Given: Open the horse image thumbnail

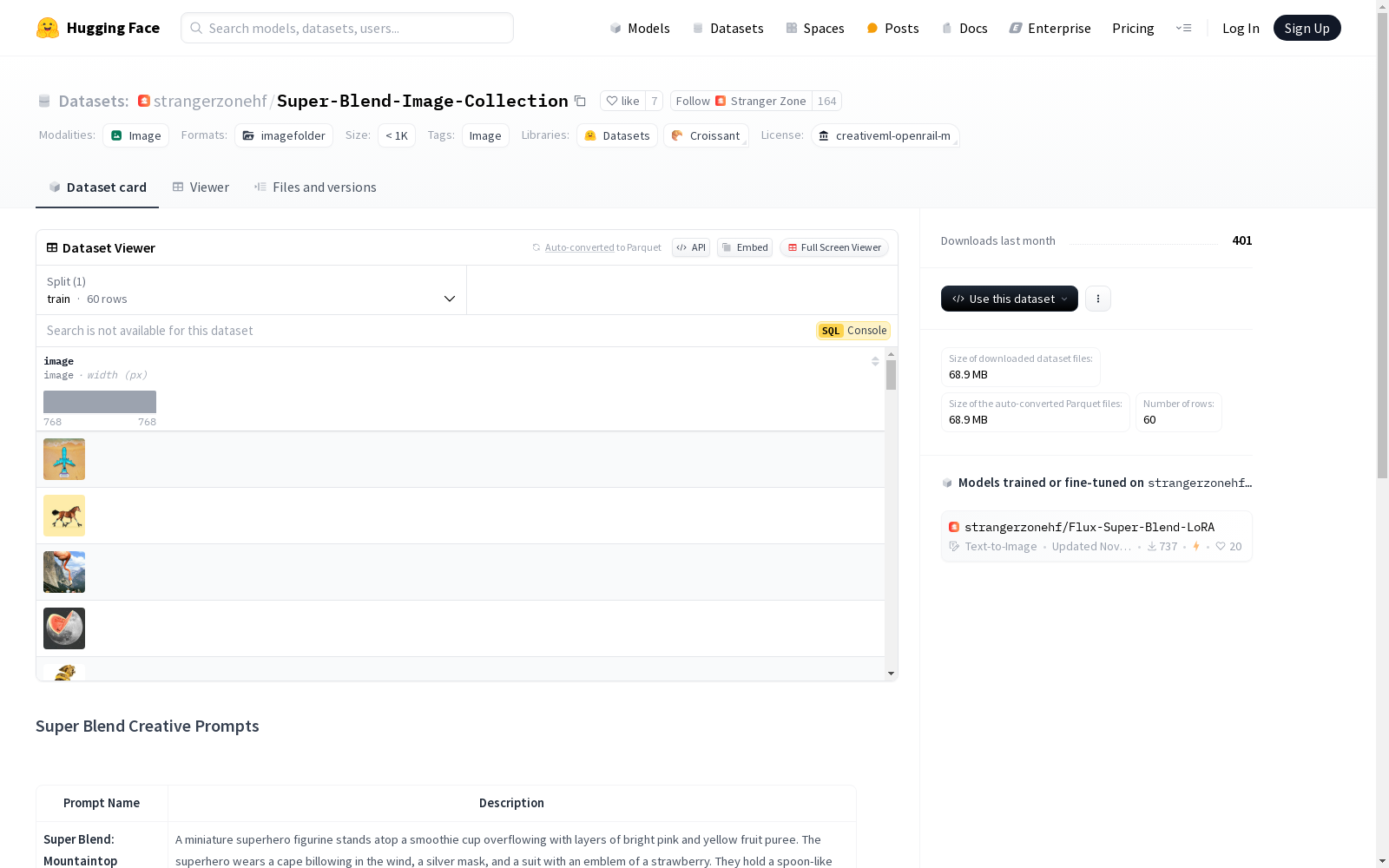Looking at the screenshot, I should pos(64,516).
